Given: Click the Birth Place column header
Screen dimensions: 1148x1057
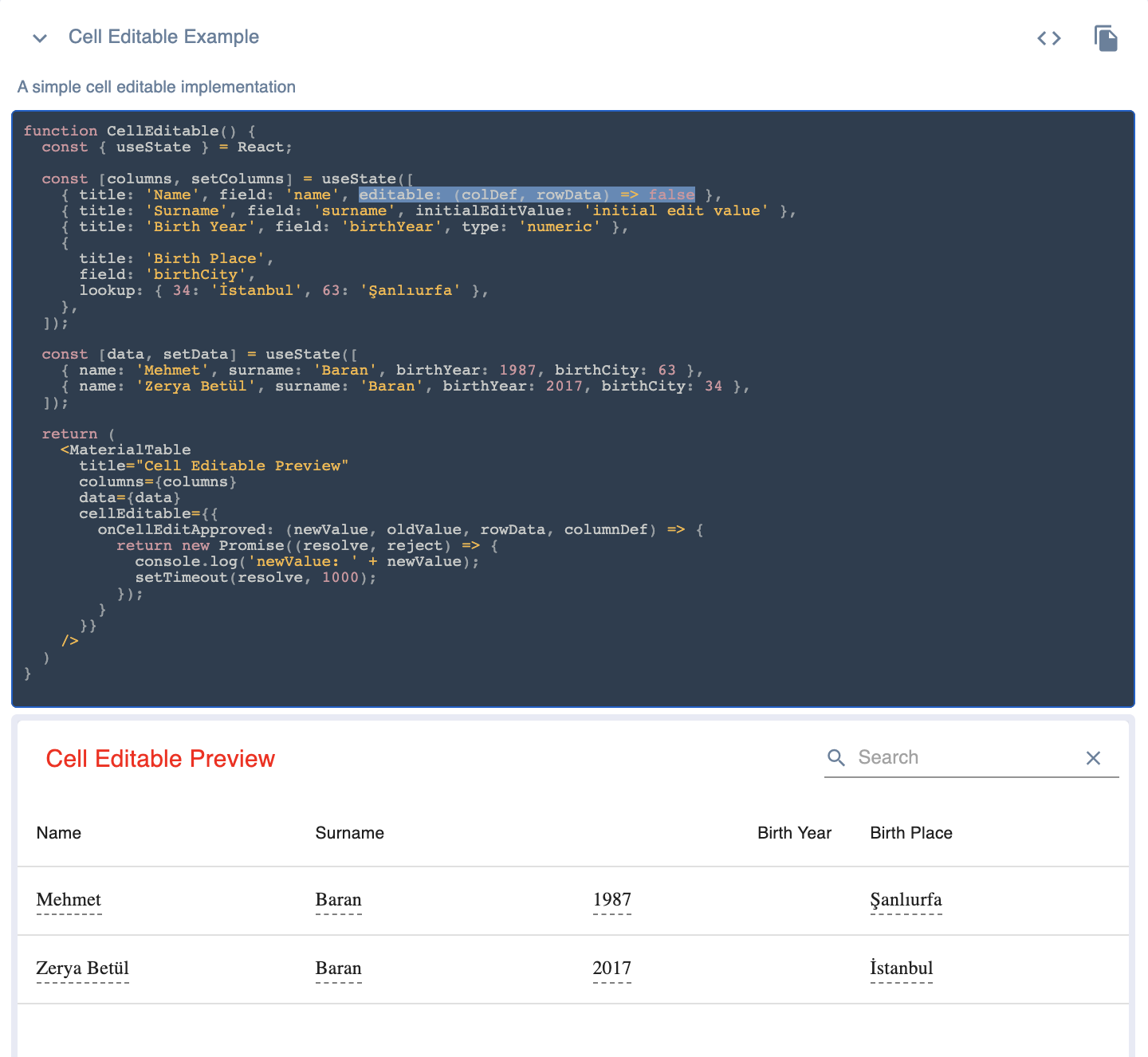Looking at the screenshot, I should point(910,832).
